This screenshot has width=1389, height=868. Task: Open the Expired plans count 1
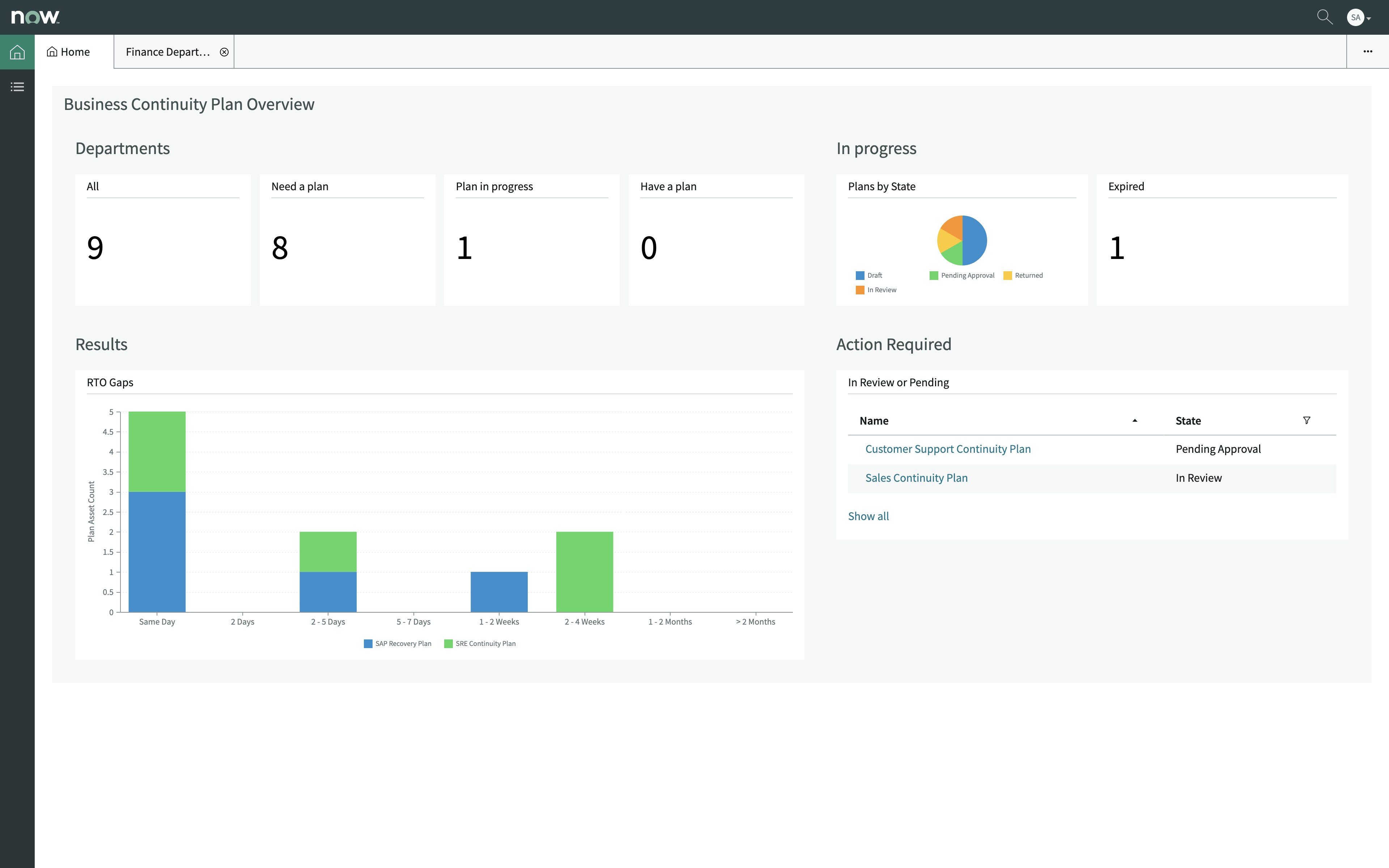(1117, 248)
